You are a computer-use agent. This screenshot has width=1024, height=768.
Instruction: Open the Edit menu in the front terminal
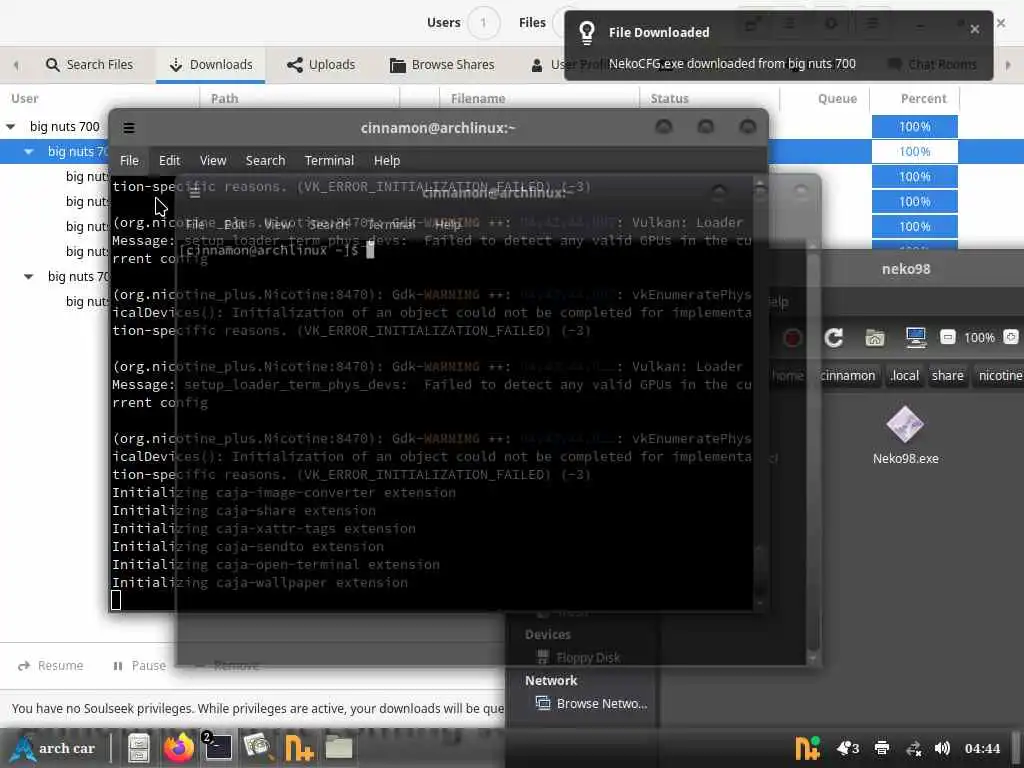click(x=169, y=161)
